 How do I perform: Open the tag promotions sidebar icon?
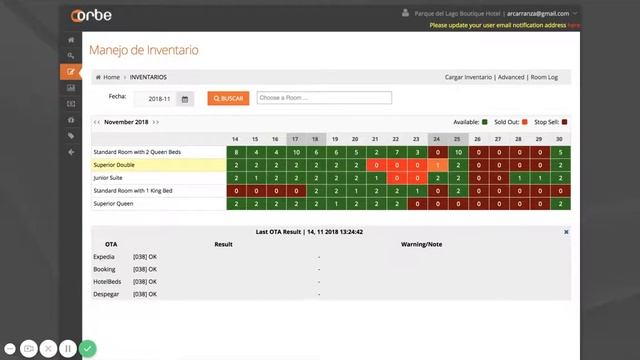[71, 136]
